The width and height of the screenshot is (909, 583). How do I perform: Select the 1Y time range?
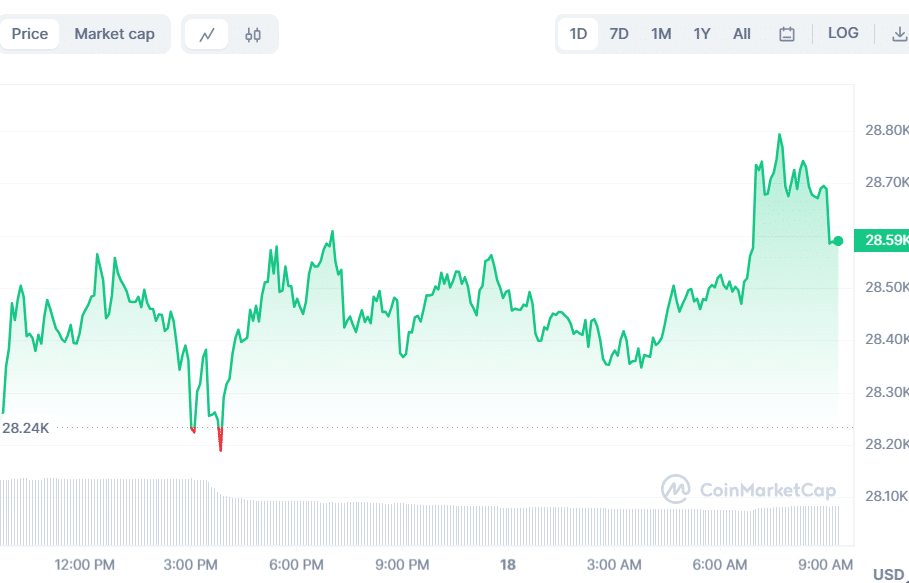click(x=701, y=33)
